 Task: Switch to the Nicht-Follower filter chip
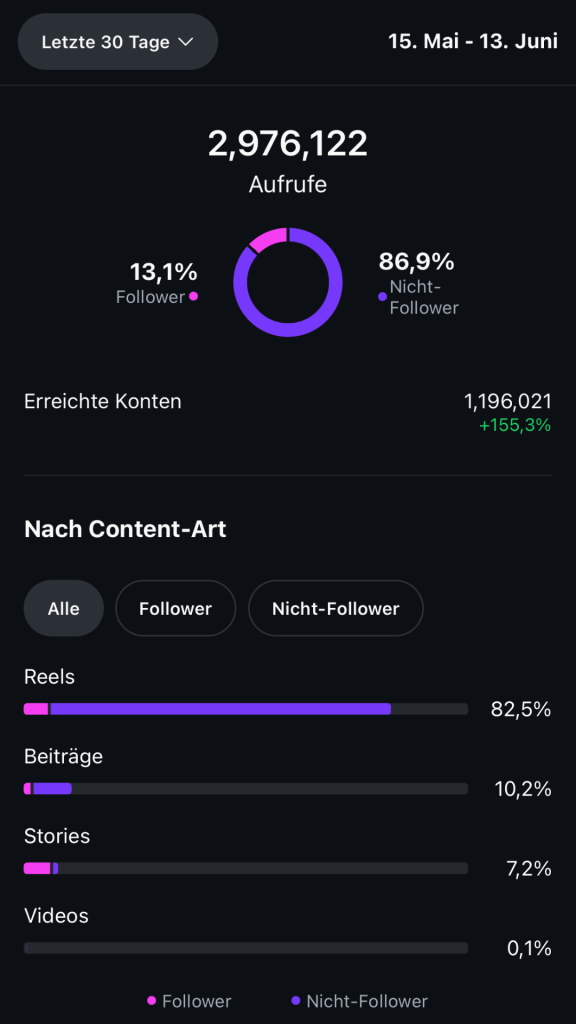point(336,609)
